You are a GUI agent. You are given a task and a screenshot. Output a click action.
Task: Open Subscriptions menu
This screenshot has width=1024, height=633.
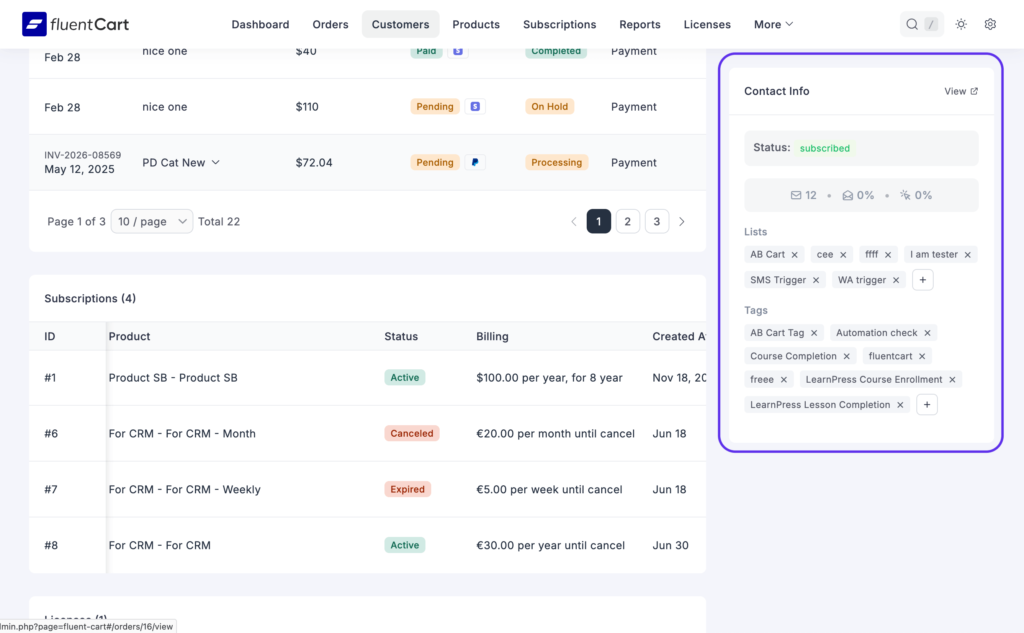point(559,24)
